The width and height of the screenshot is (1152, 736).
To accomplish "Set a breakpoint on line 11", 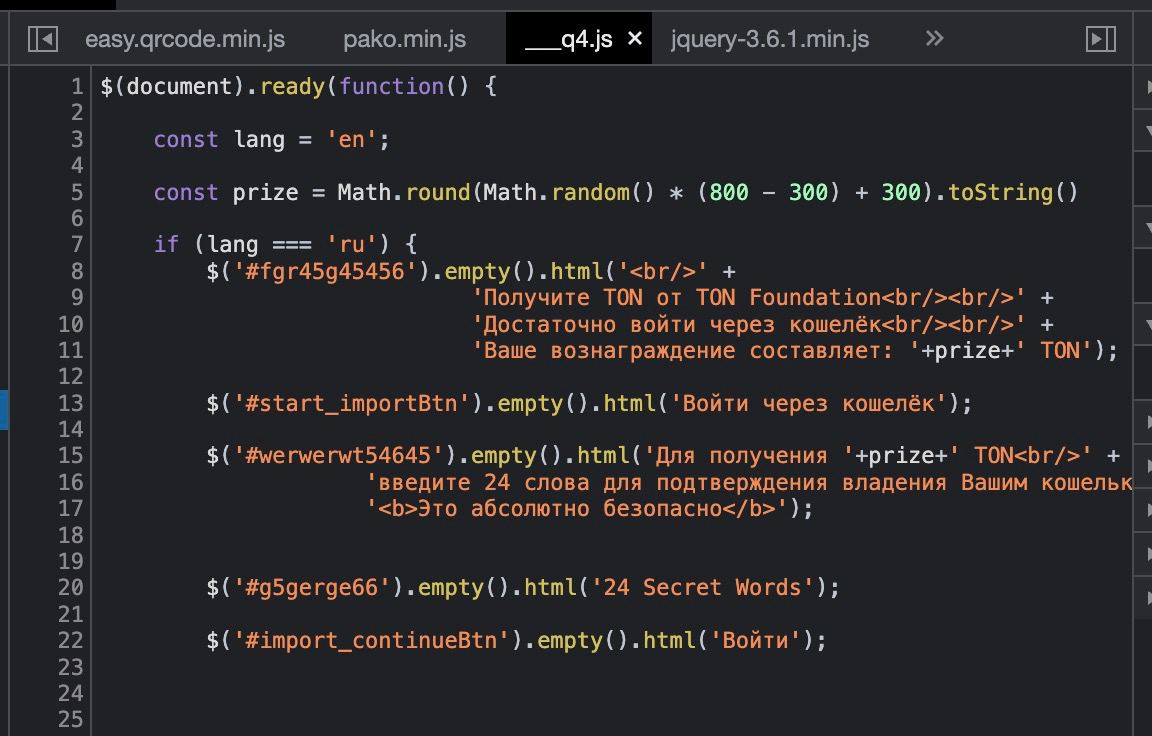I will 71,350.
